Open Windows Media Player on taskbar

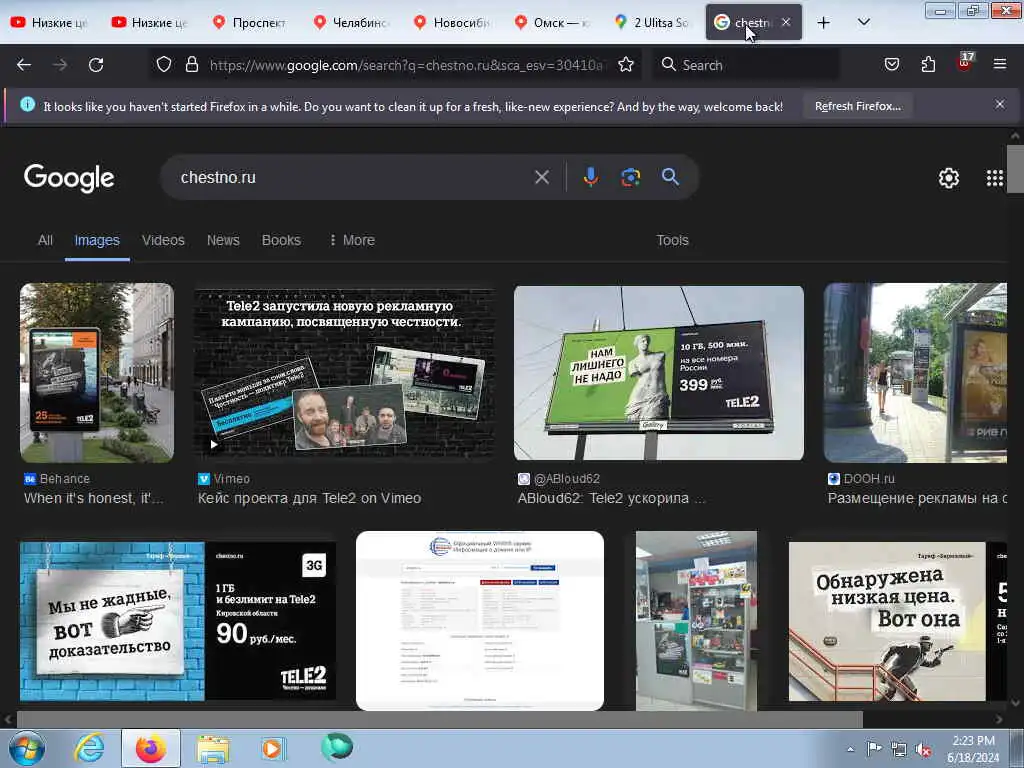tap(273, 748)
